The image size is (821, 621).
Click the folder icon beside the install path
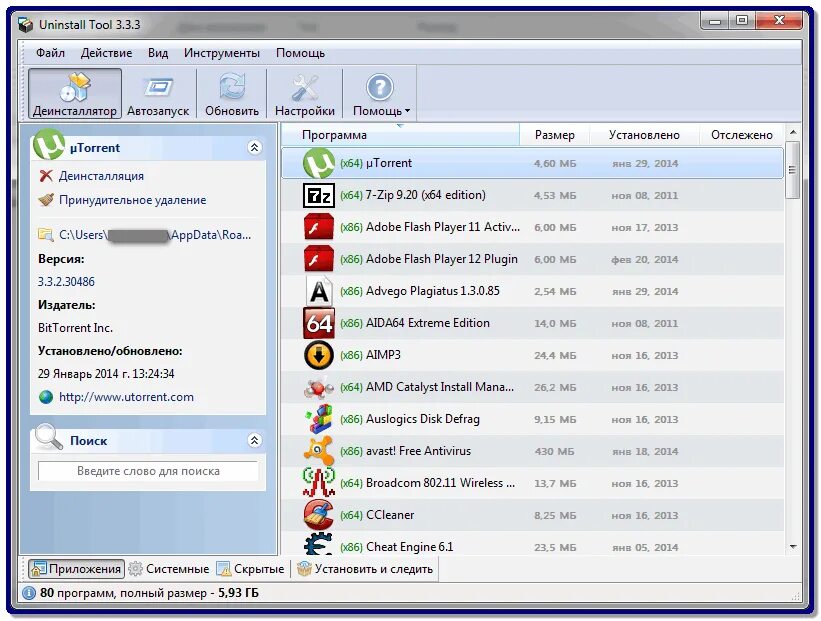coord(46,235)
